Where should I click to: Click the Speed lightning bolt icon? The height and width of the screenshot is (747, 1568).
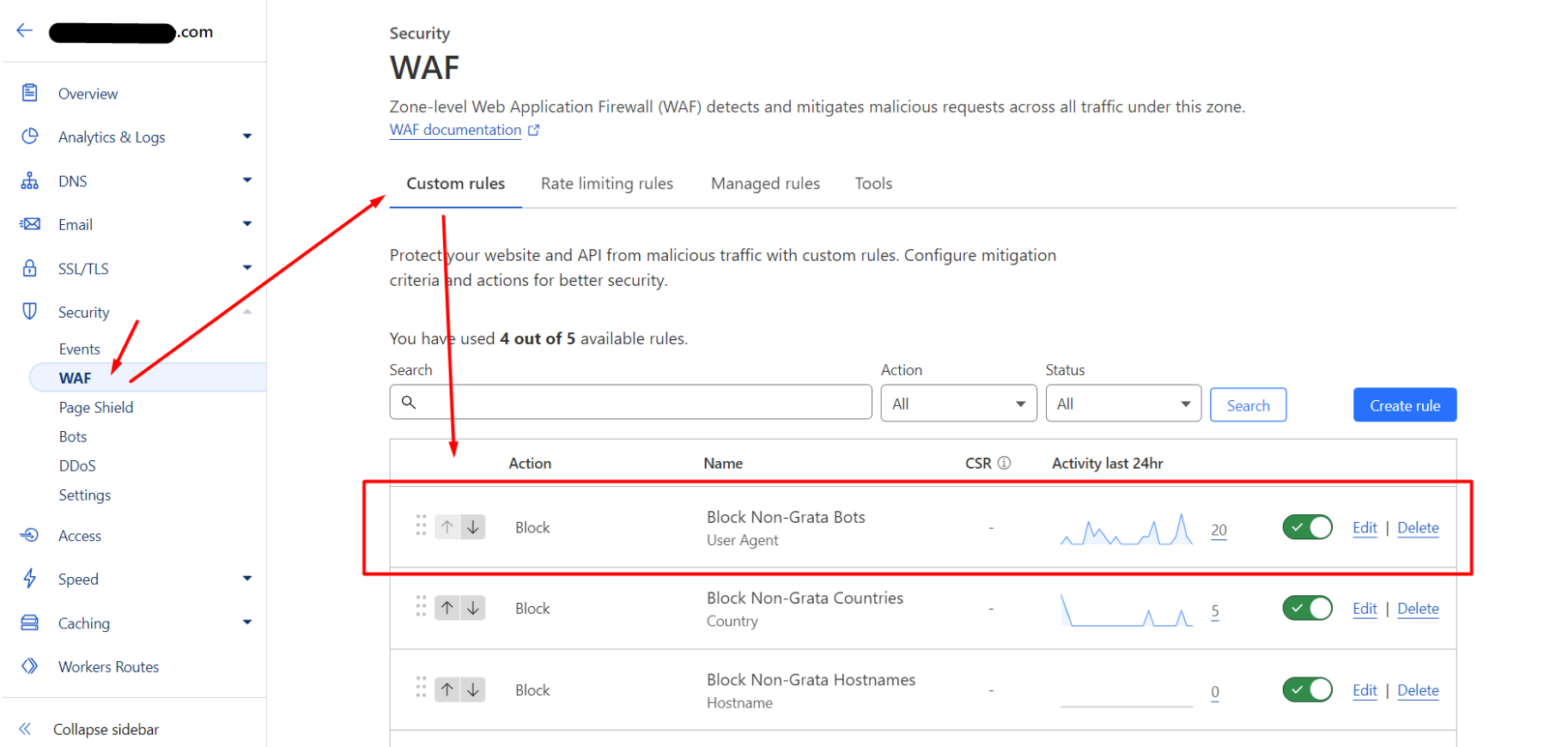point(30,579)
